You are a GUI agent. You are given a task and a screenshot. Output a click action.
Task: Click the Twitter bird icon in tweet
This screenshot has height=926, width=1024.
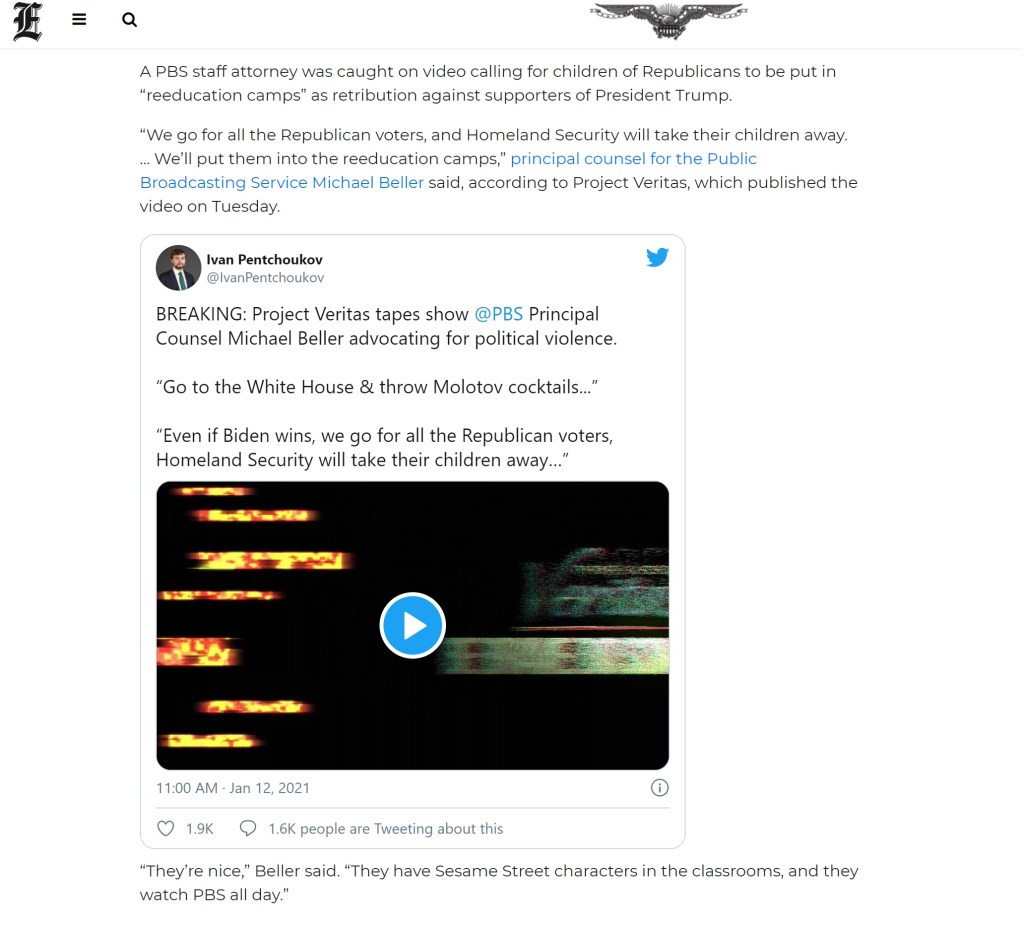click(657, 257)
